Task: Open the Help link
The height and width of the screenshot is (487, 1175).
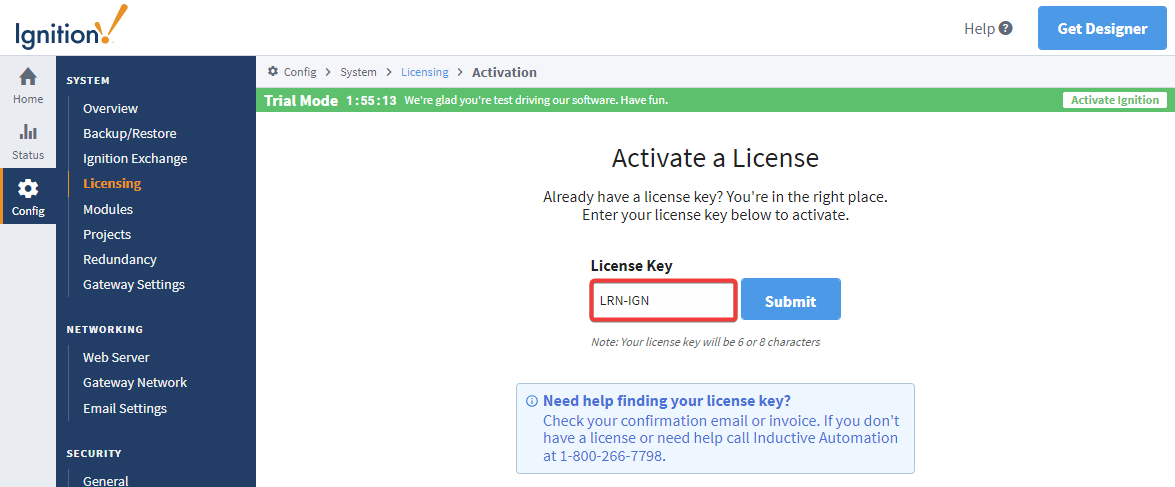Action: pos(979,28)
